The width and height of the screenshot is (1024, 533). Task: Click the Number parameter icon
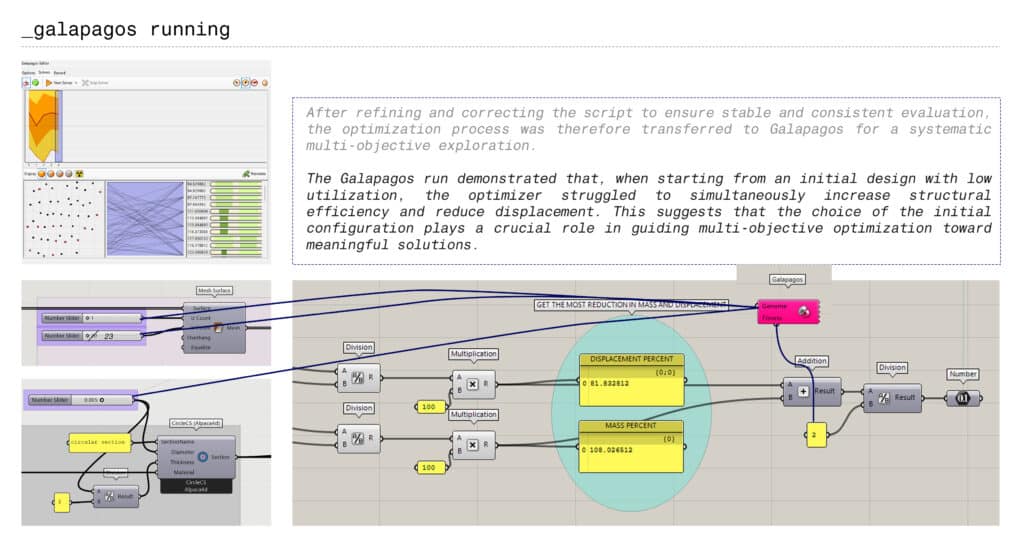pyautogui.click(x=962, y=397)
